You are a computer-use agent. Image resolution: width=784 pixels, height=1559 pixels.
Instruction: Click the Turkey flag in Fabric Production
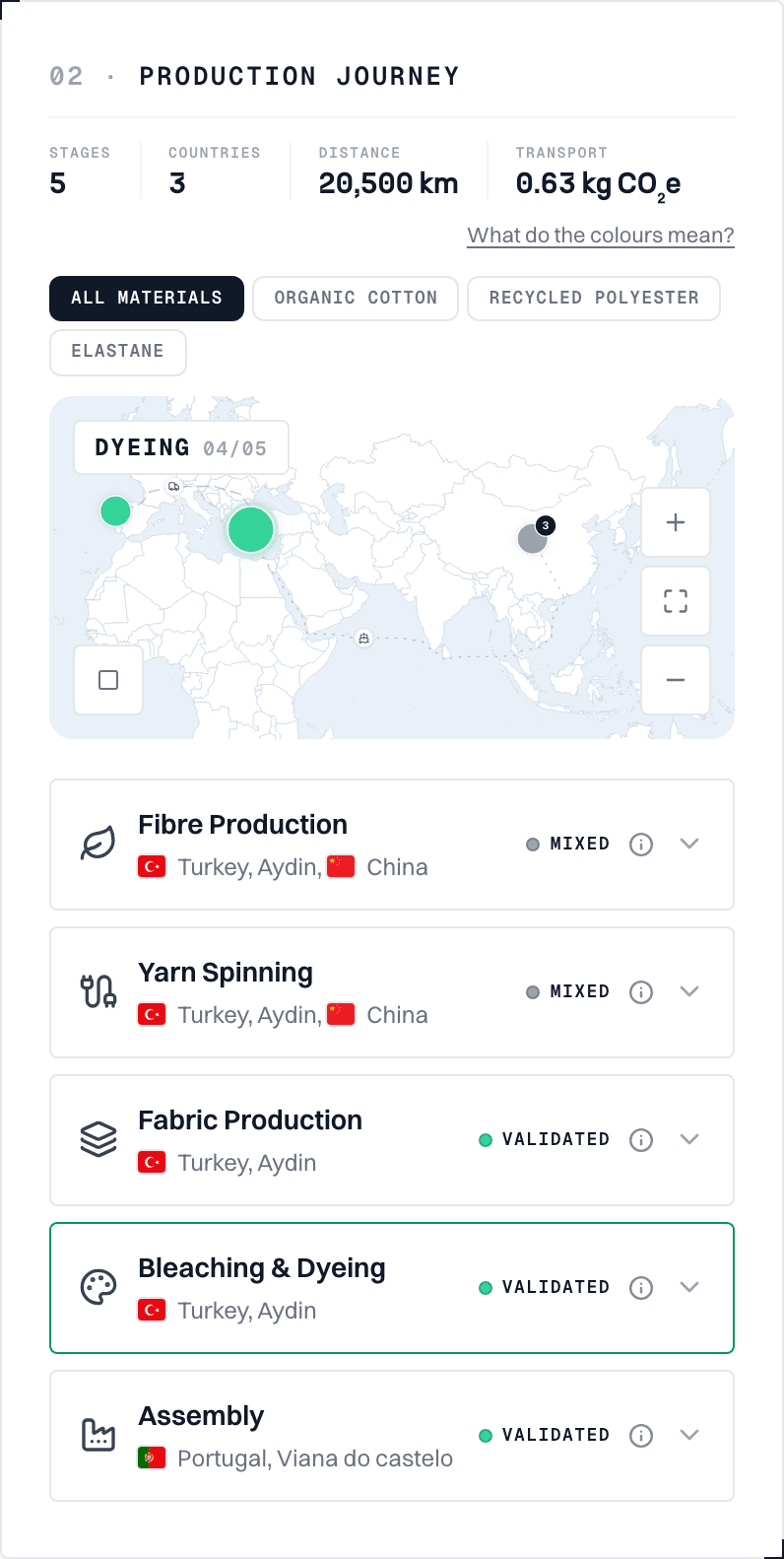(152, 1163)
